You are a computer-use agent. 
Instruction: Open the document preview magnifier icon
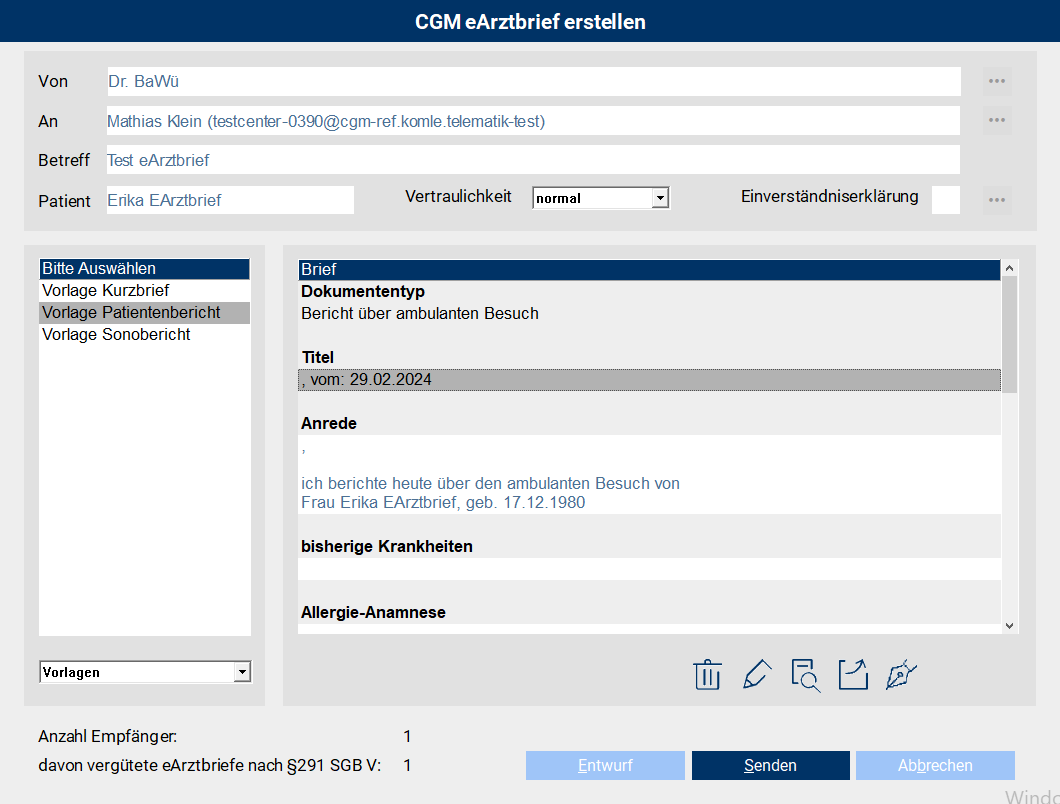pos(805,675)
